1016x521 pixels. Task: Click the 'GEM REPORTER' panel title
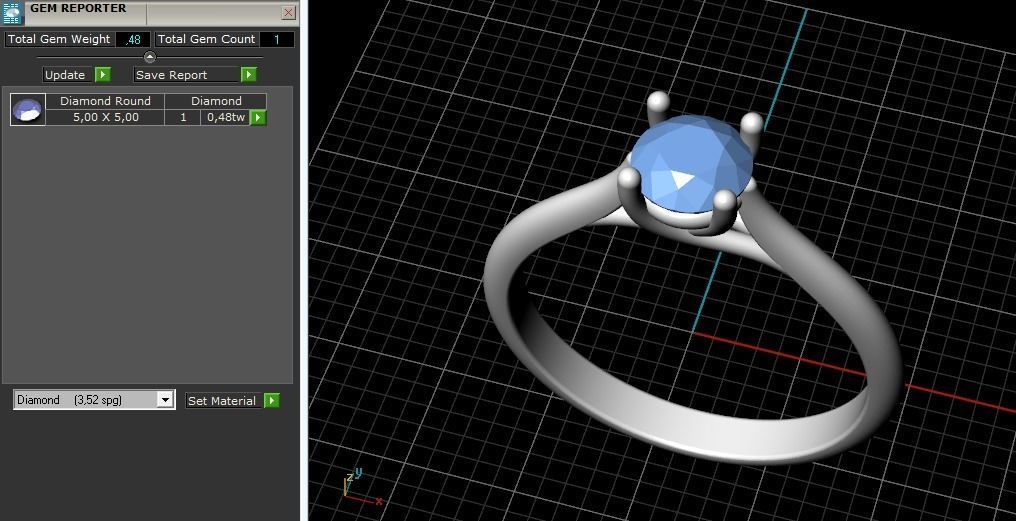pyautogui.click(x=78, y=8)
